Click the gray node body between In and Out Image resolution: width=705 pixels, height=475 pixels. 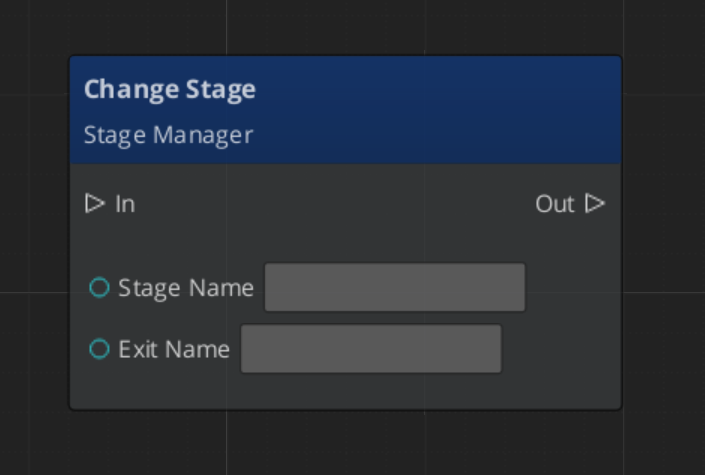[340, 204]
